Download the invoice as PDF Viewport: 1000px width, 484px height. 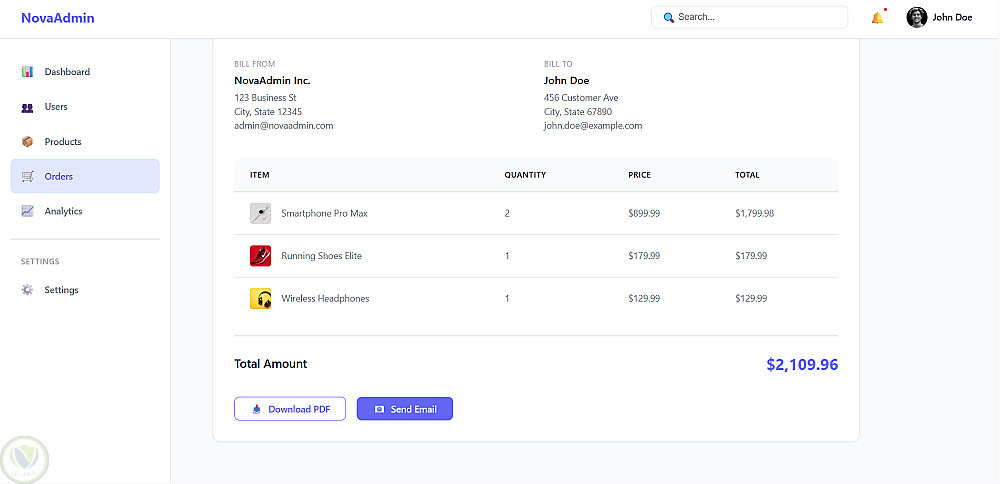click(x=290, y=409)
